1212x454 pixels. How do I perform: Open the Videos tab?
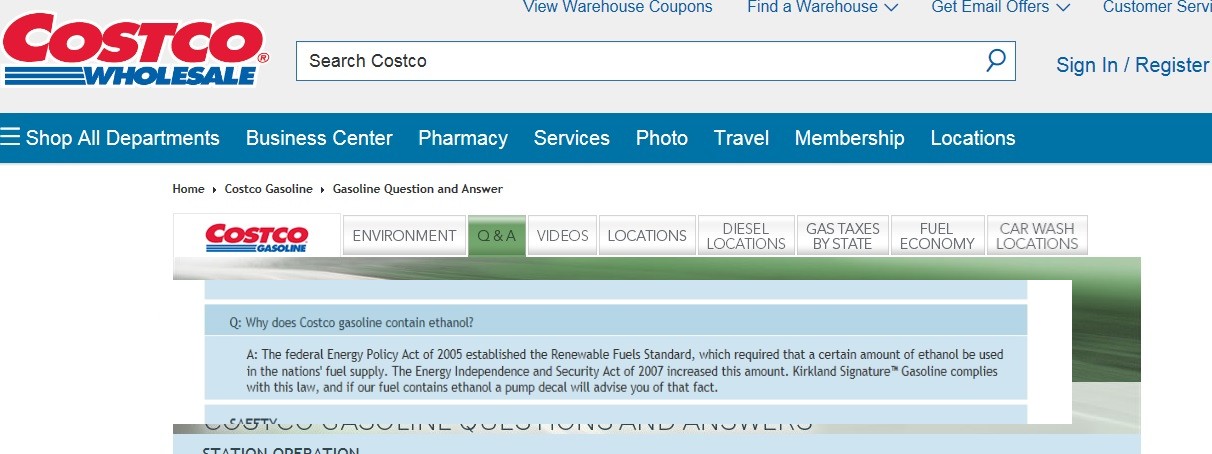(562, 236)
